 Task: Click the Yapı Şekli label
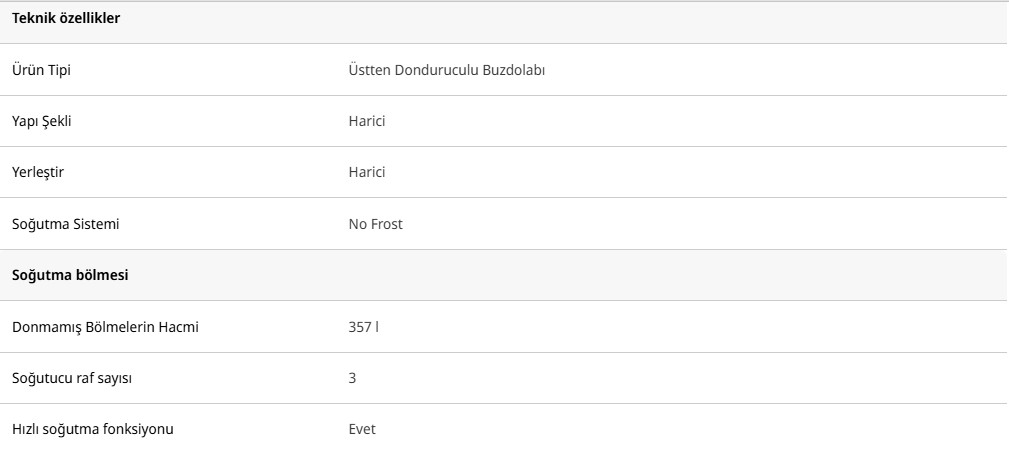coord(42,121)
